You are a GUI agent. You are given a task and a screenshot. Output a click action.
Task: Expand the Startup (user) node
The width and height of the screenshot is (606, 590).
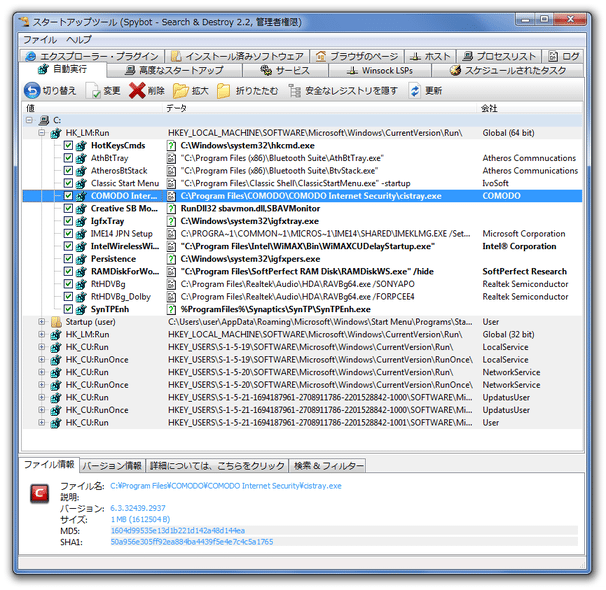(41, 321)
